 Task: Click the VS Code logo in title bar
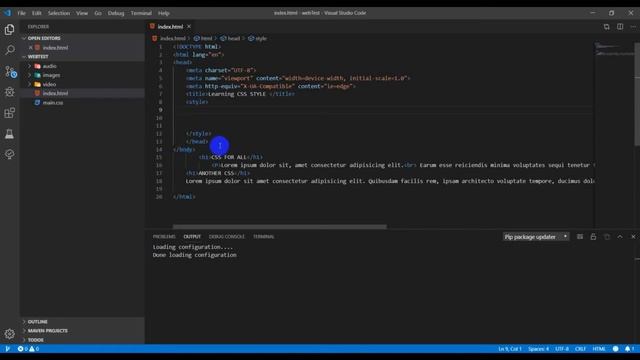coord(8,13)
